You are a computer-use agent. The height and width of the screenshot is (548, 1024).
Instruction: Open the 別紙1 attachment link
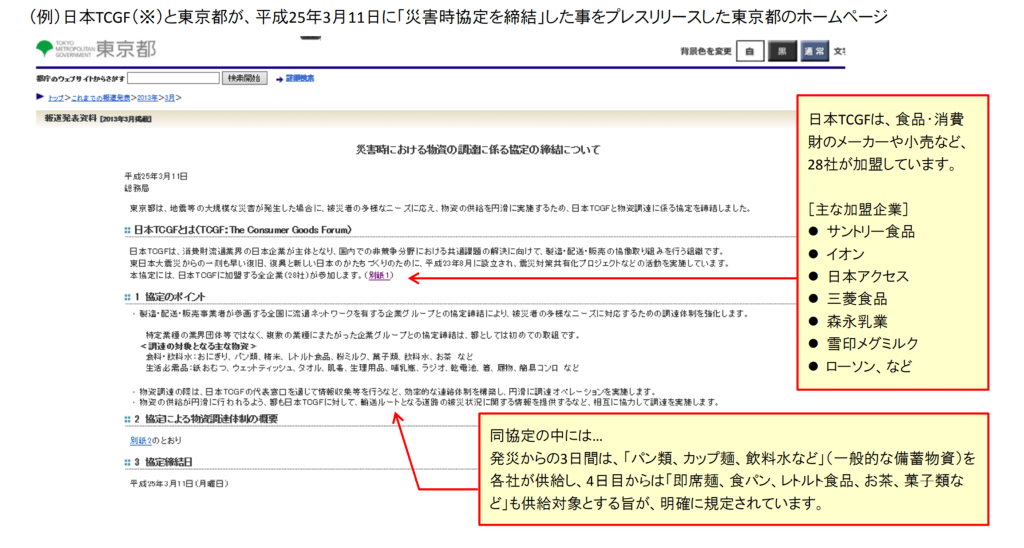pos(379,276)
